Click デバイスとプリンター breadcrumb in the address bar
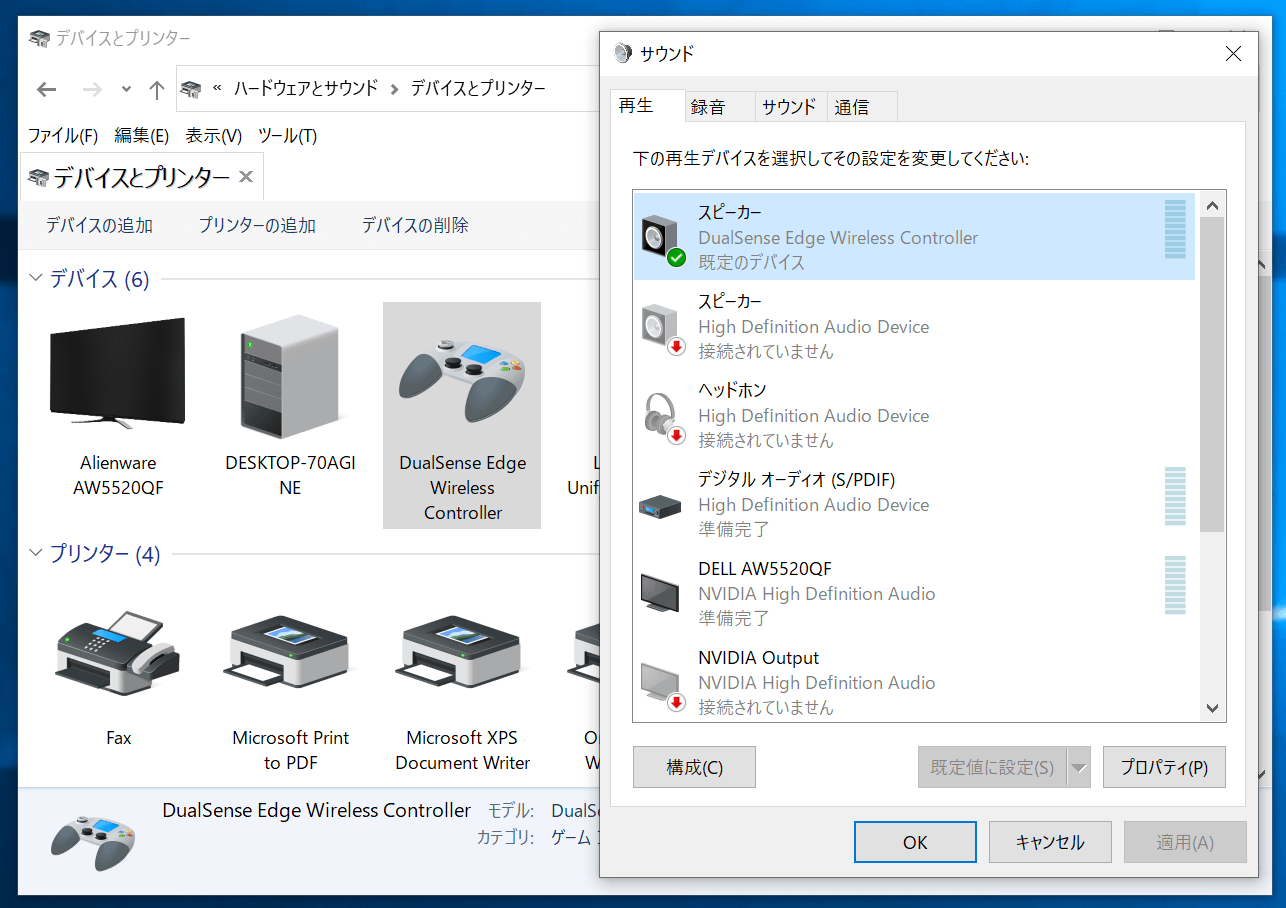This screenshot has width=1286, height=908. 478,88
